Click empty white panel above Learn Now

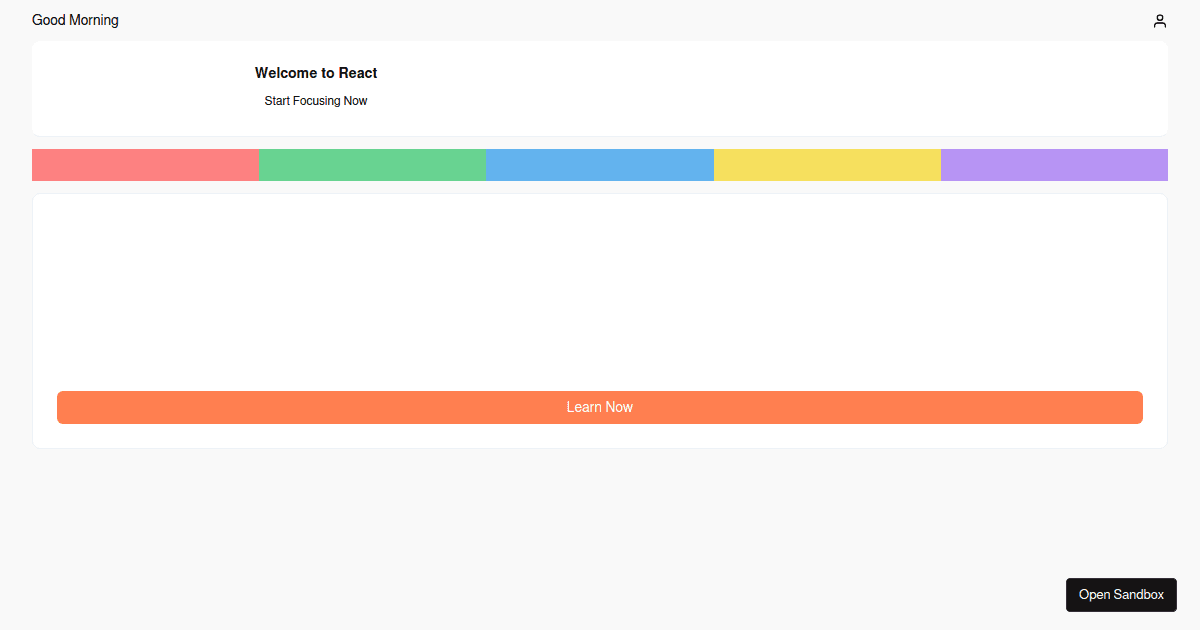pos(600,290)
